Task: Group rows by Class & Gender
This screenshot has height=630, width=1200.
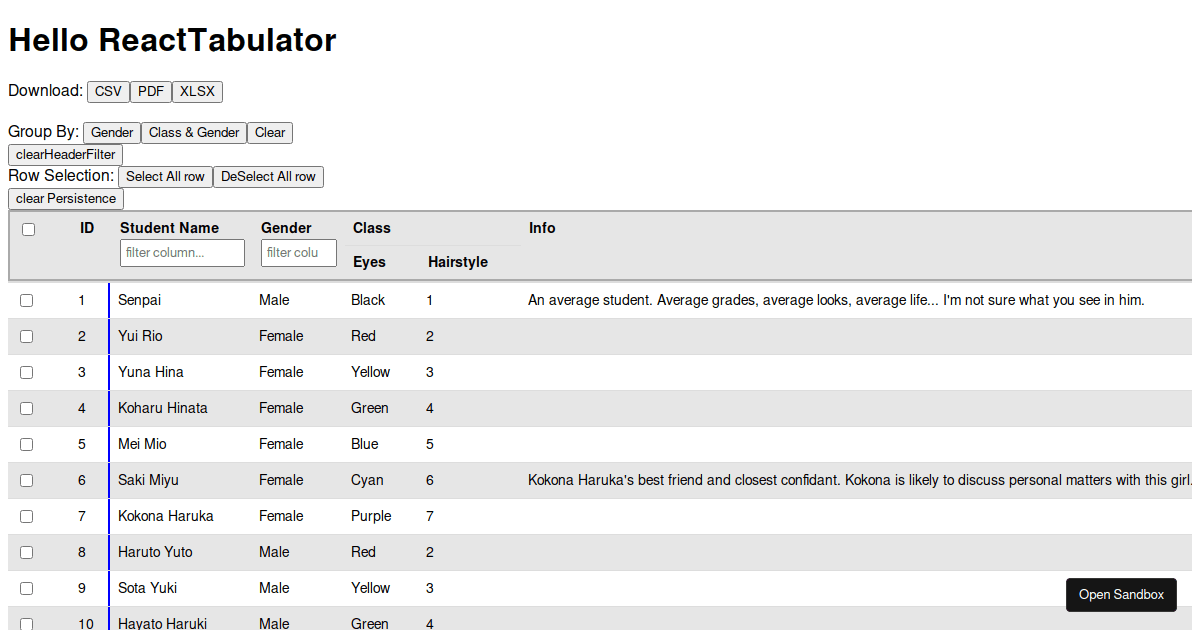Action: (194, 132)
